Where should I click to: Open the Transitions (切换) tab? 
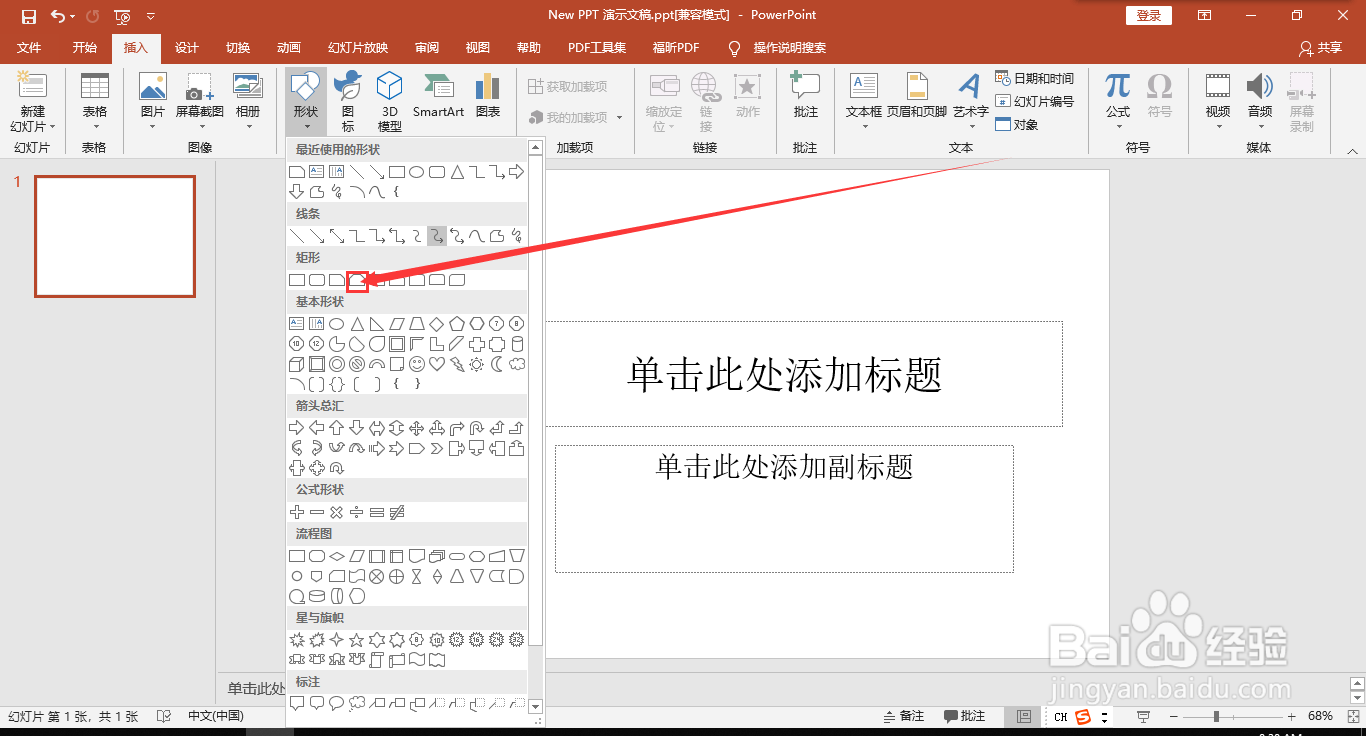[x=238, y=47]
